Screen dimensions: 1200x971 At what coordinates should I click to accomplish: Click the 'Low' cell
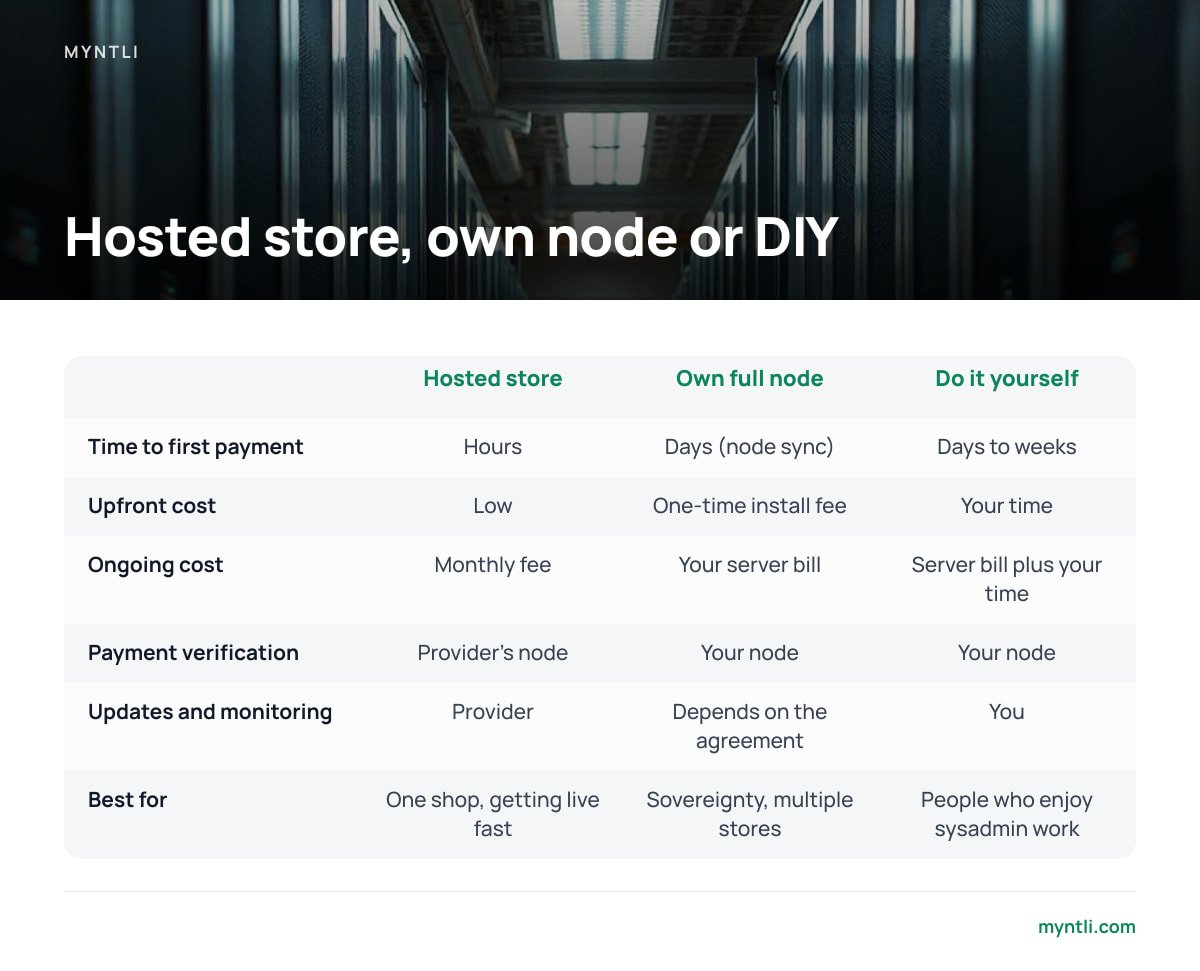pyautogui.click(x=493, y=506)
